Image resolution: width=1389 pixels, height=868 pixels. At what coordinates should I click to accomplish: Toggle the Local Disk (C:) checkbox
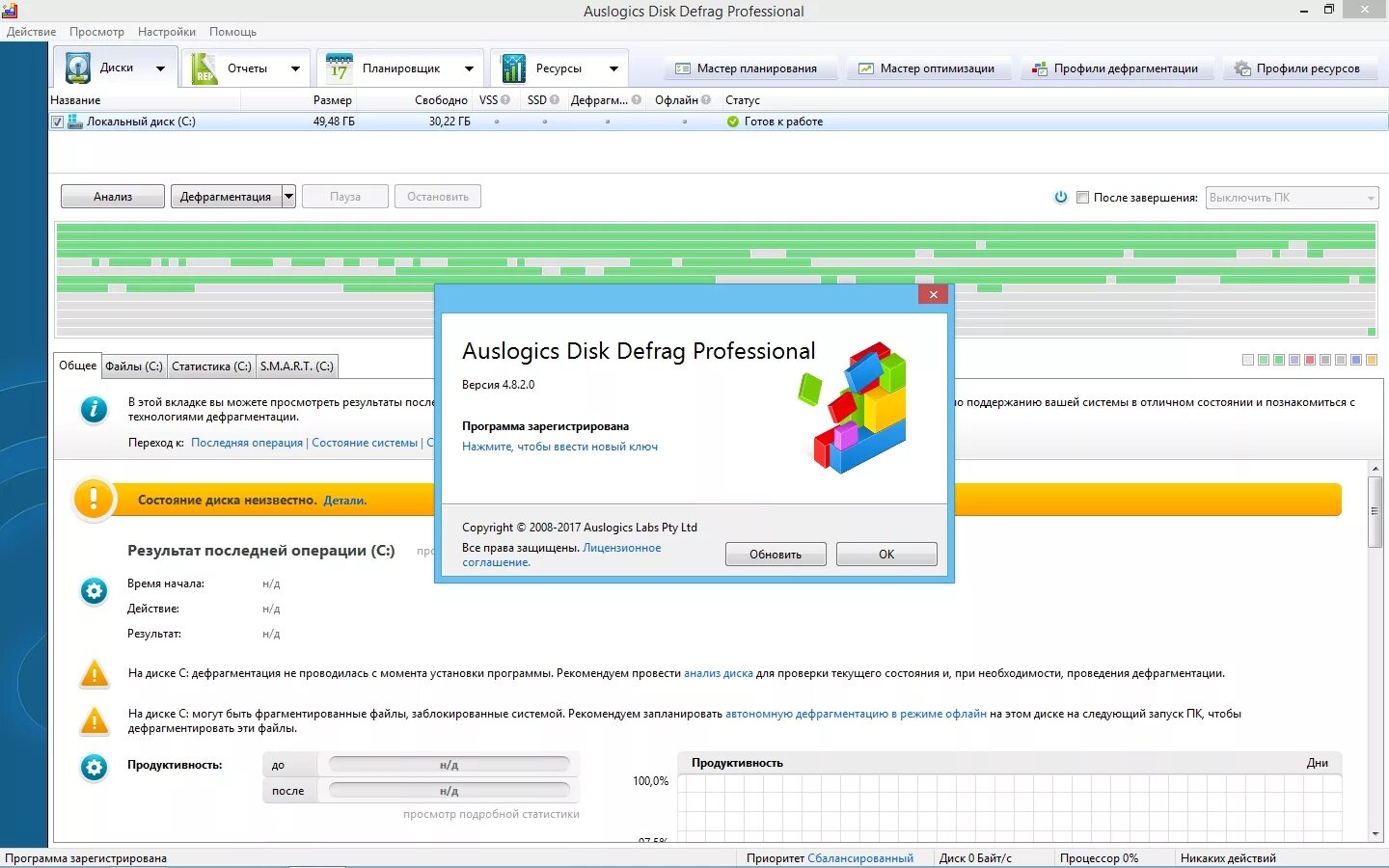(57, 122)
